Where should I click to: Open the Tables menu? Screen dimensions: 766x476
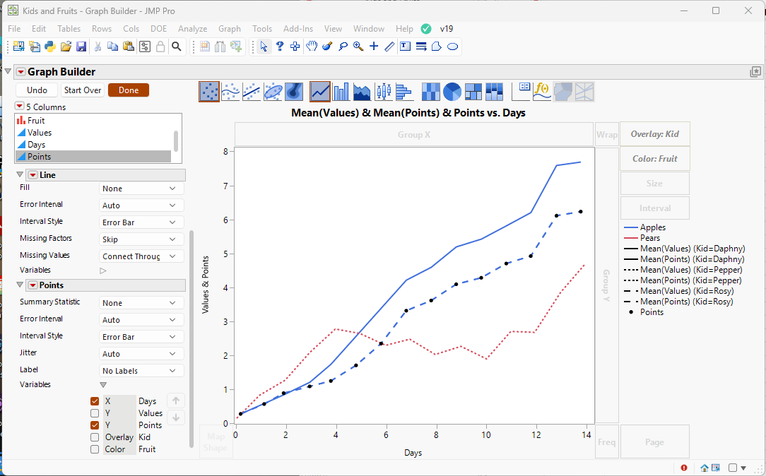[69, 29]
